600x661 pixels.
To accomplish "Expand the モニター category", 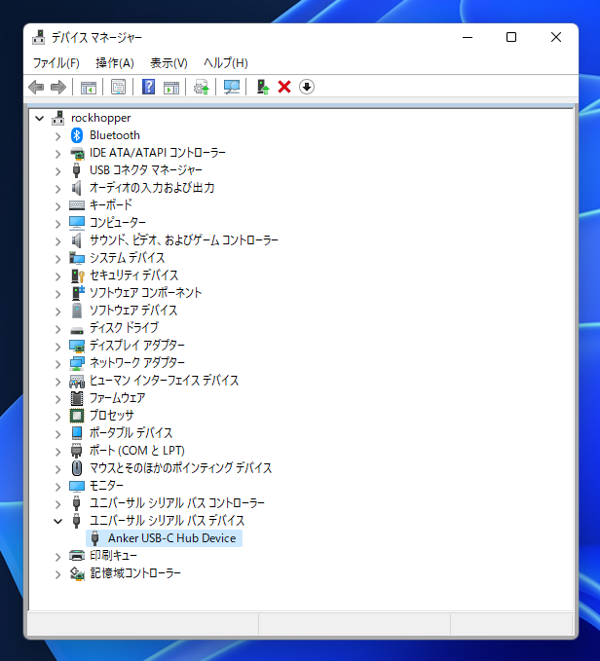I will (58, 487).
